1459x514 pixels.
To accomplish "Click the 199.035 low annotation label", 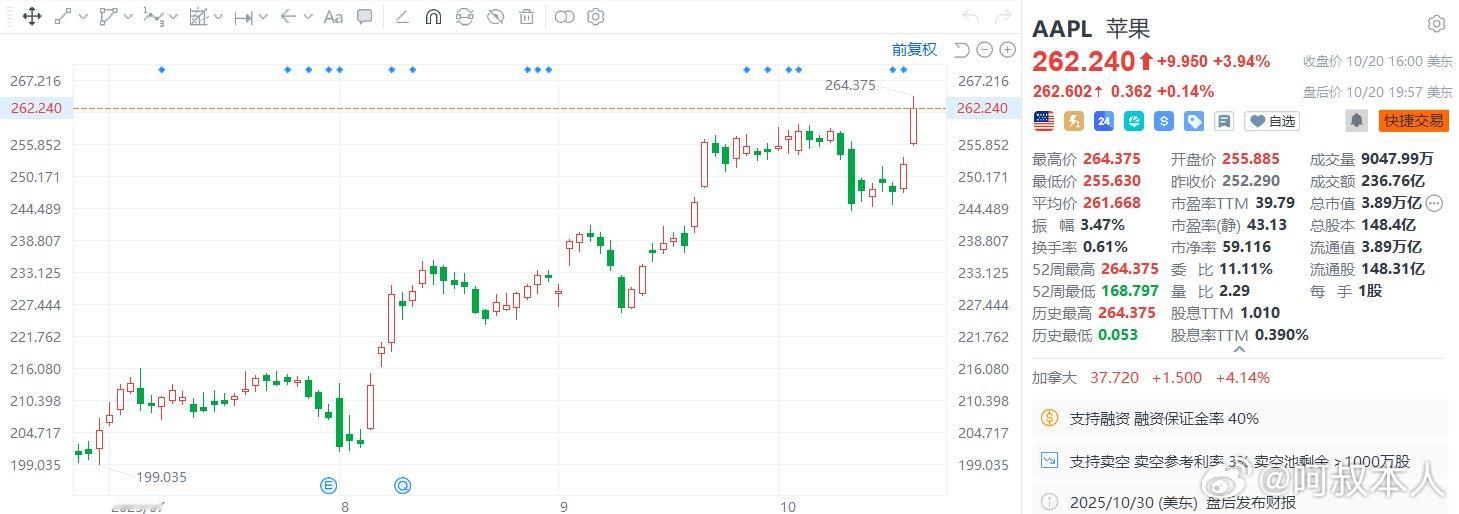I will (x=161, y=477).
